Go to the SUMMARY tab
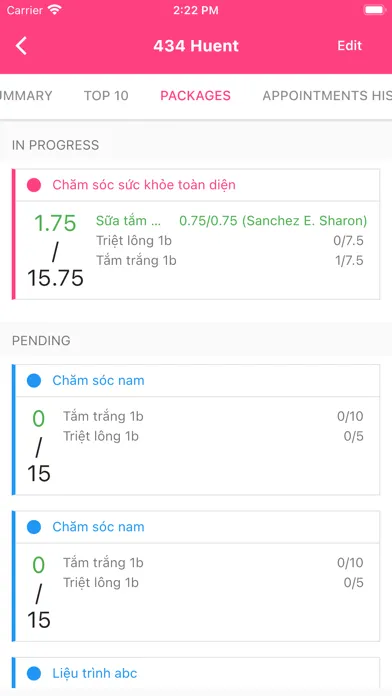 pos(26,95)
